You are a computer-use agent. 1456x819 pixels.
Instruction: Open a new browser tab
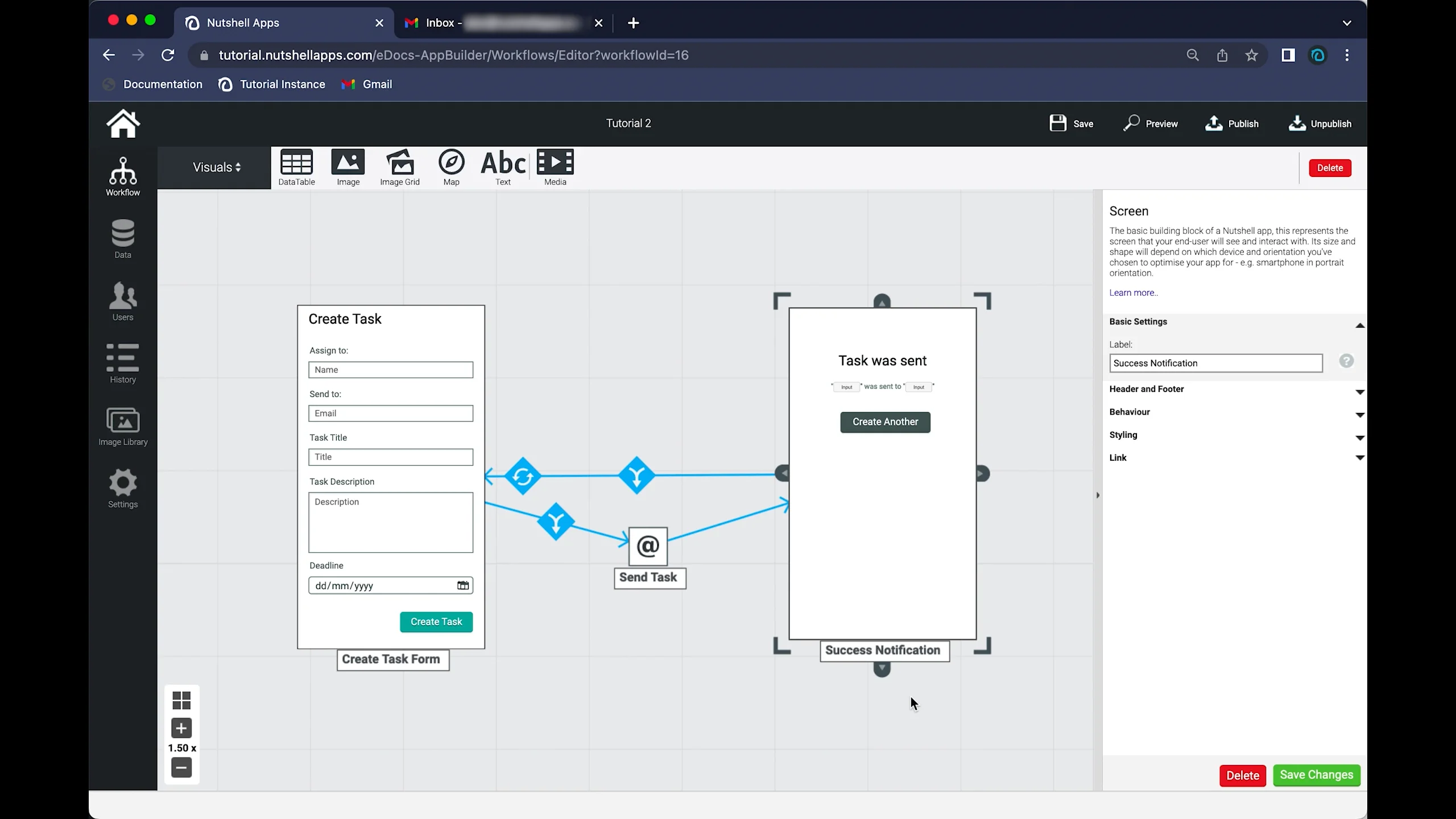633,23
